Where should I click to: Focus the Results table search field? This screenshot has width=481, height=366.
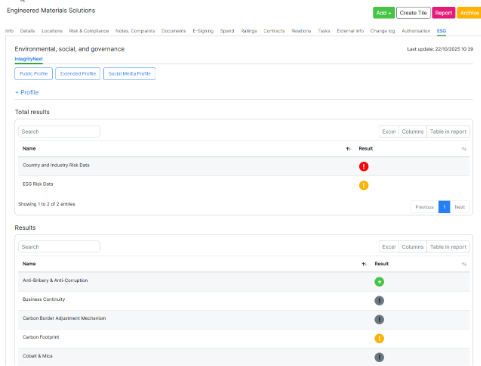(x=59, y=247)
